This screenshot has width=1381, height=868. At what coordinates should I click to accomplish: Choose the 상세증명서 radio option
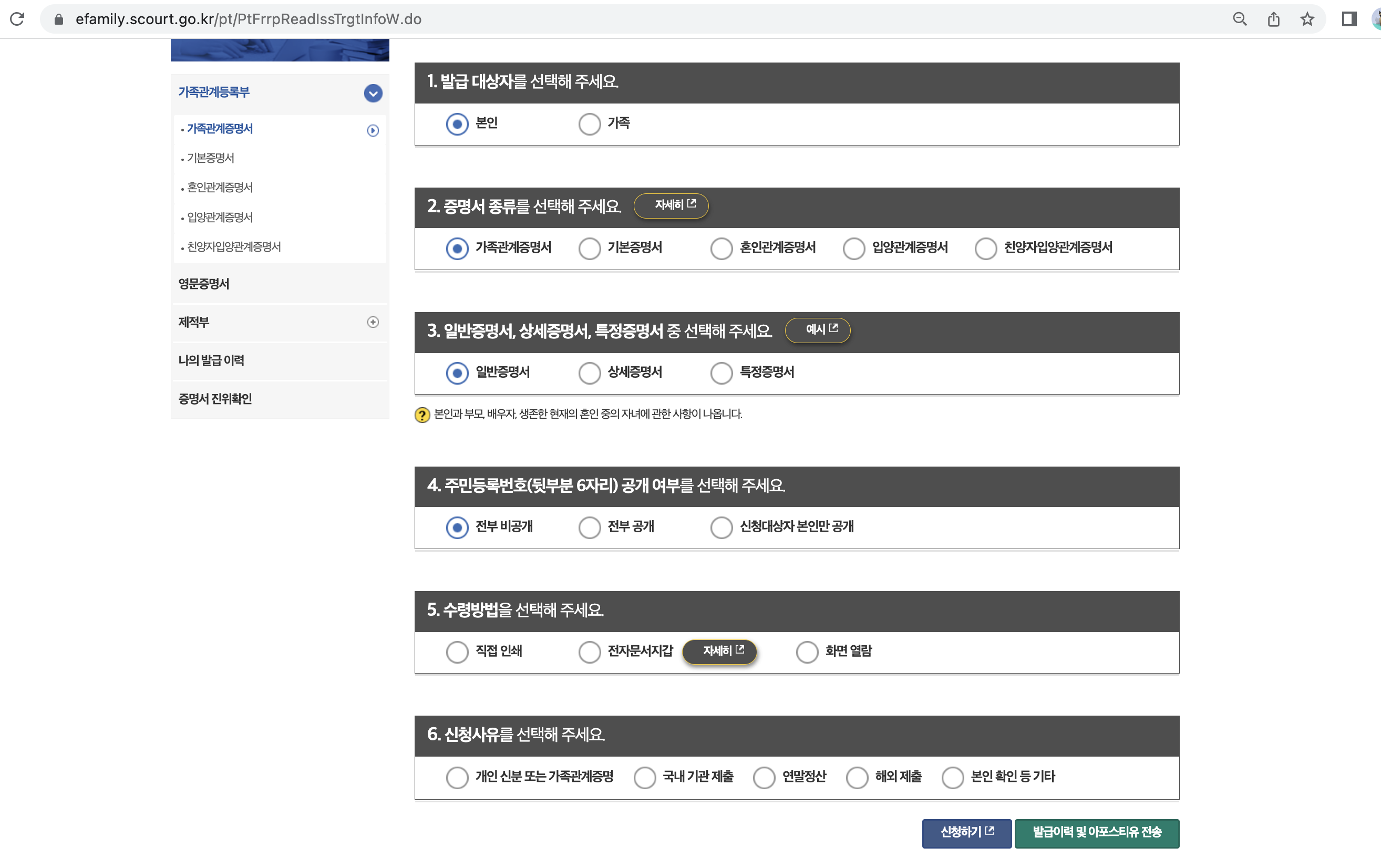tap(589, 372)
